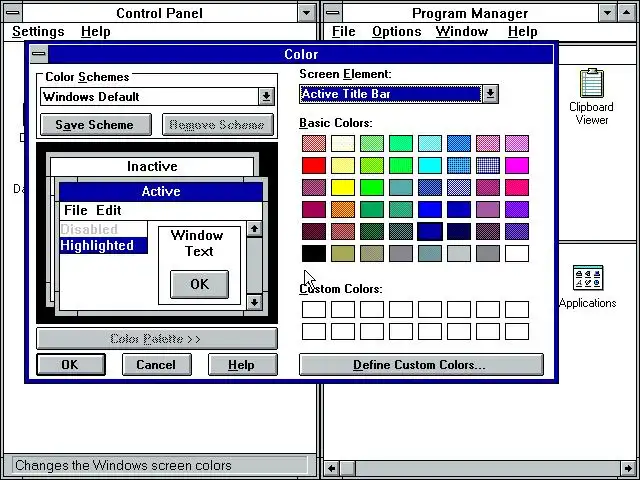Screen dimensions: 640x480
Task: Select the first custom color box
Action: tap(314, 309)
